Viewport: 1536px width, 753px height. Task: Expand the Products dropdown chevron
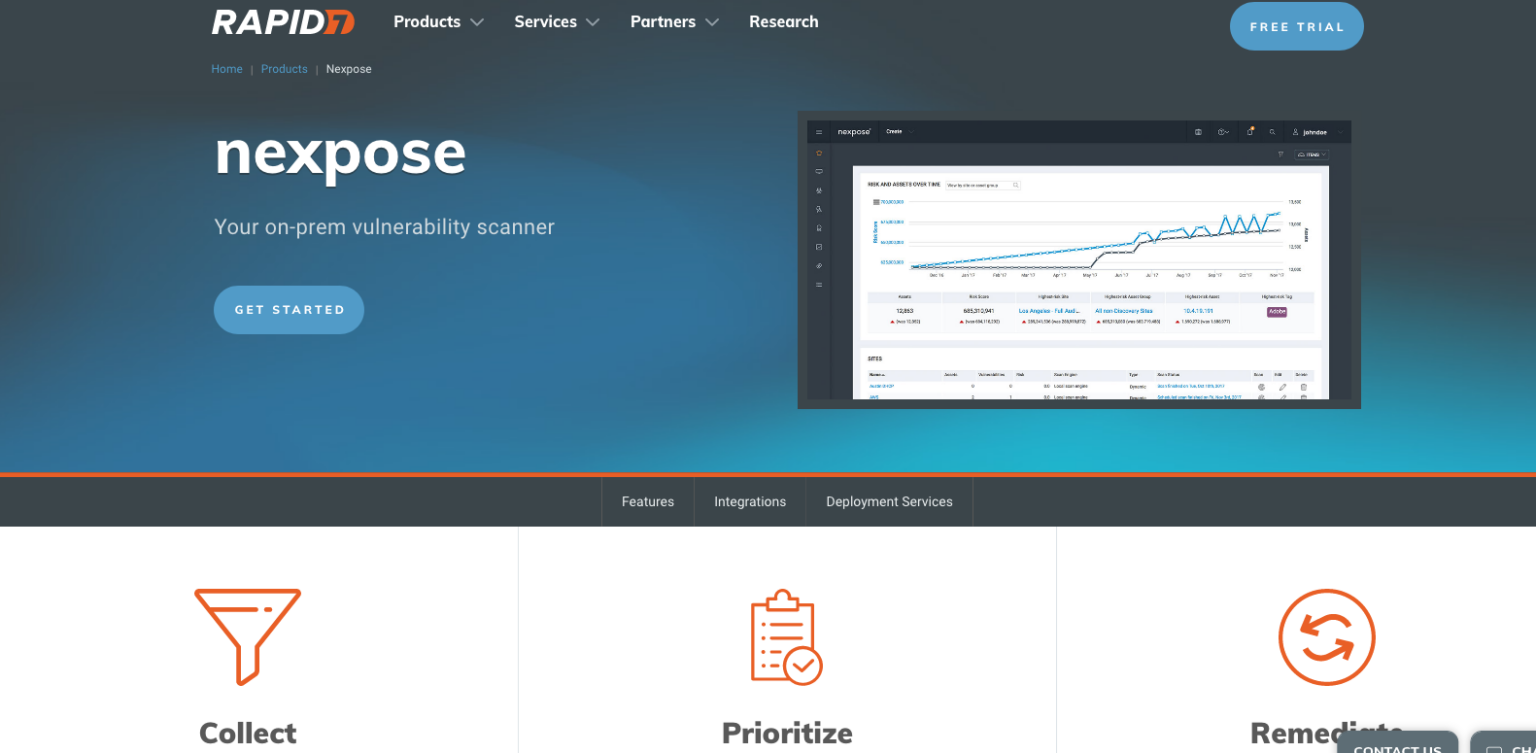tap(477, 22)
